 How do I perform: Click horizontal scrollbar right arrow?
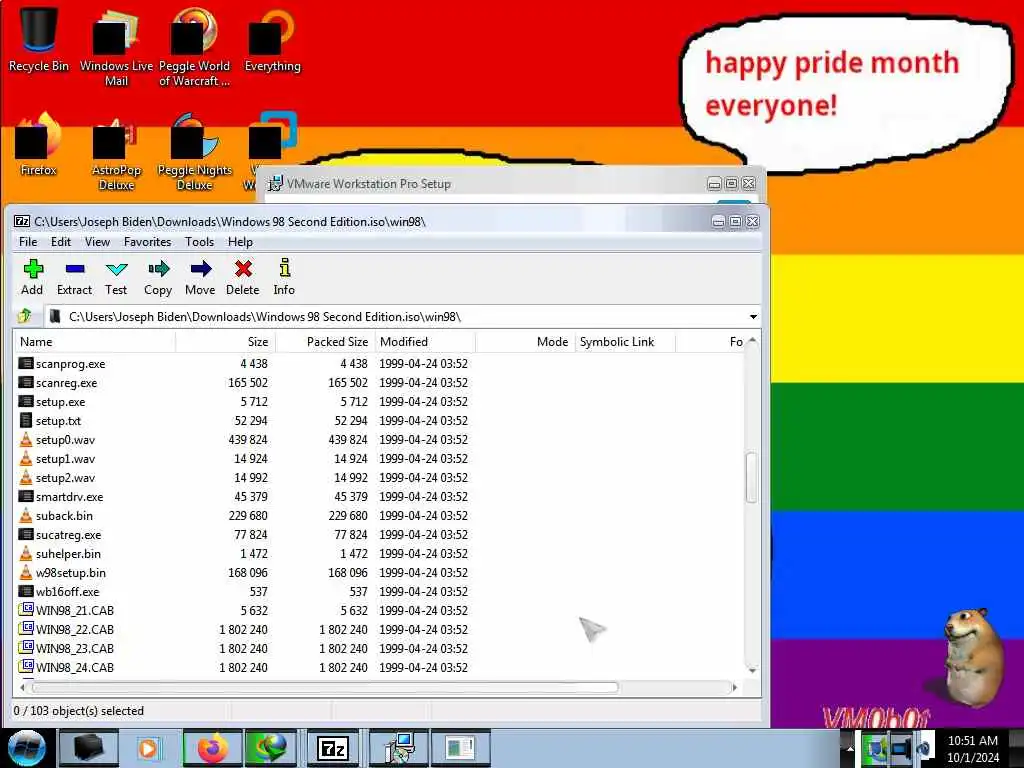735,687
